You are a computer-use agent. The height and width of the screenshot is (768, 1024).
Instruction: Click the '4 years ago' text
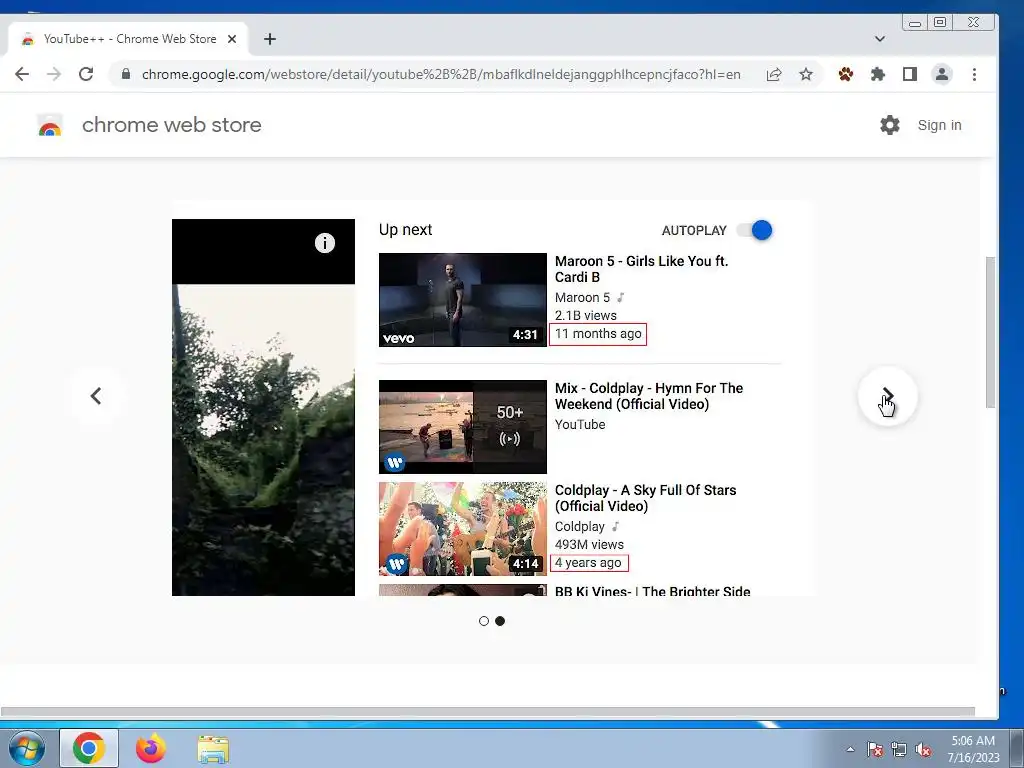pyautogui.click(x=588, y=563)
